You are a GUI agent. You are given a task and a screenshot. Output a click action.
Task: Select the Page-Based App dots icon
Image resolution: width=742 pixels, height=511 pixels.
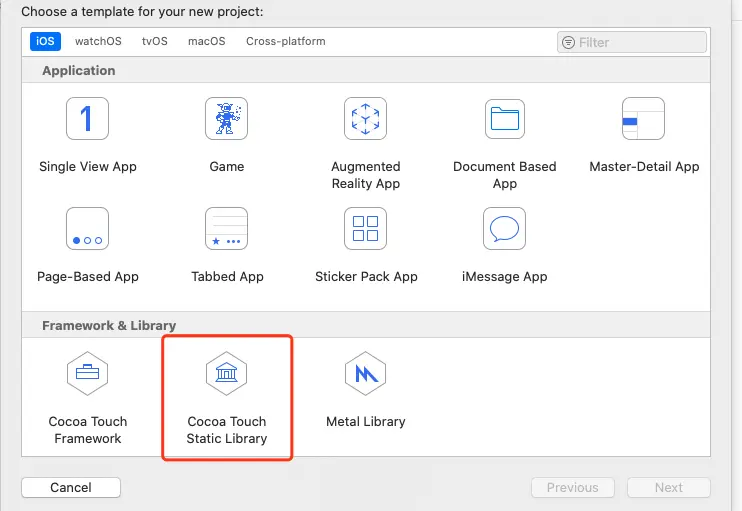pyautogui.click(x=88, y=229)
